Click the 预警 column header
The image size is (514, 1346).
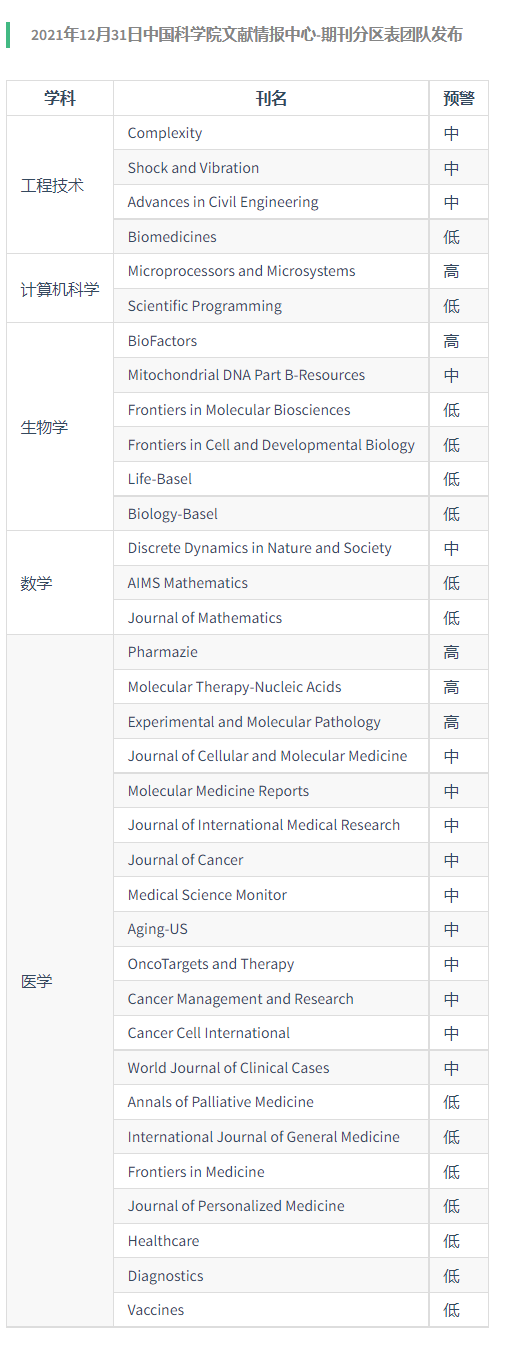point(459,98)
